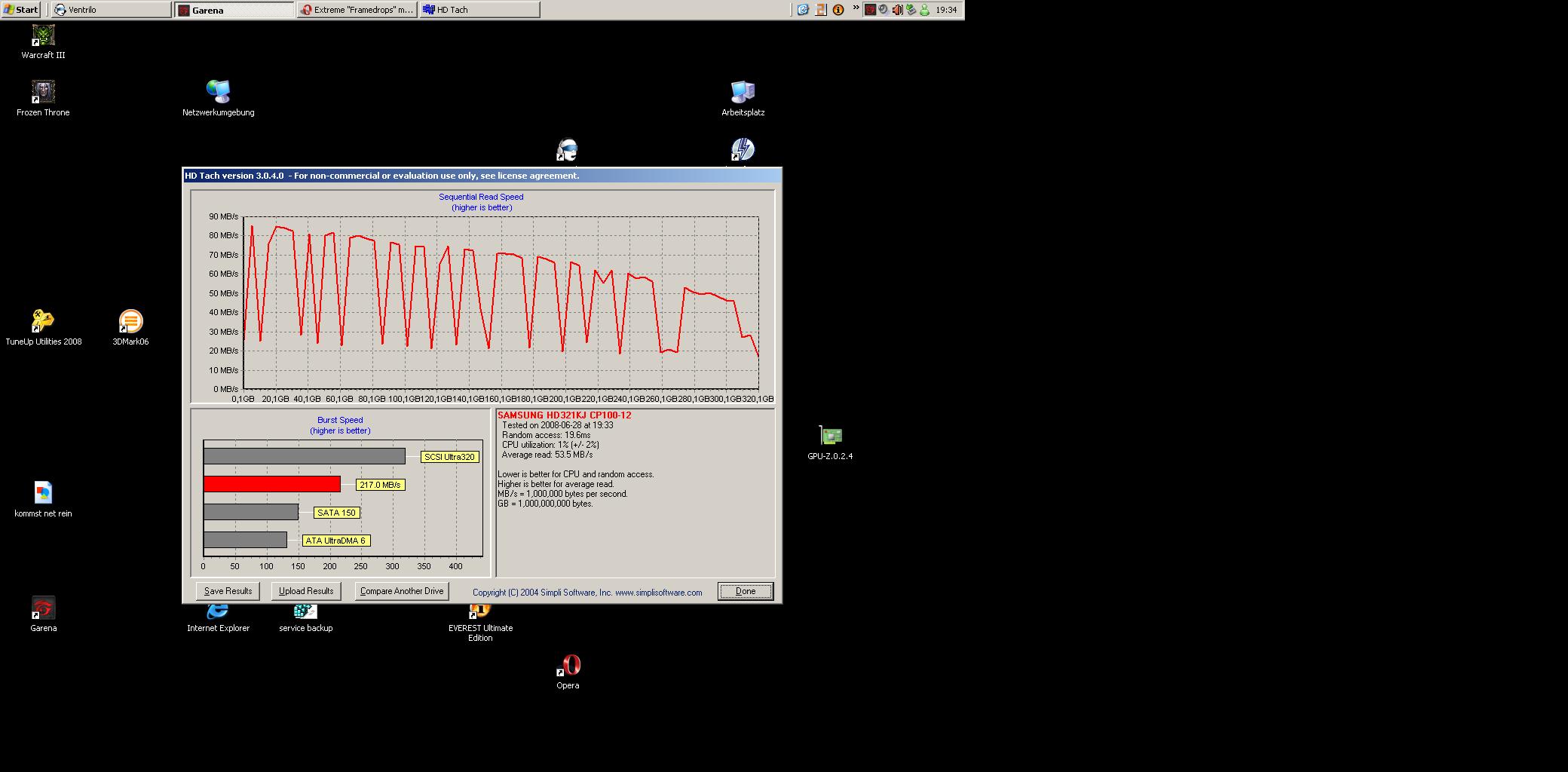Click the 'CPU utilization: 1% (+/- 2%)' line
The image size is (1568, 772).
(550, 445)
